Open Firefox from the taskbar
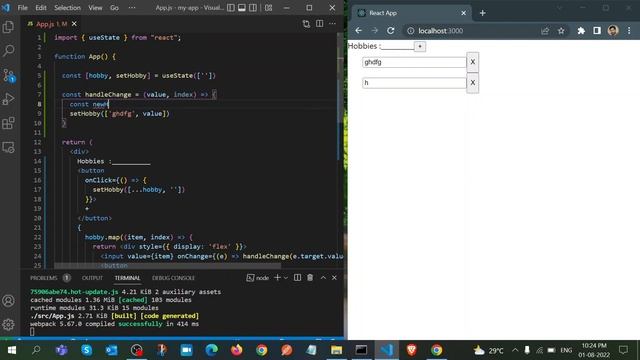Viewport: 640px width, 360px height. (236, 350)
